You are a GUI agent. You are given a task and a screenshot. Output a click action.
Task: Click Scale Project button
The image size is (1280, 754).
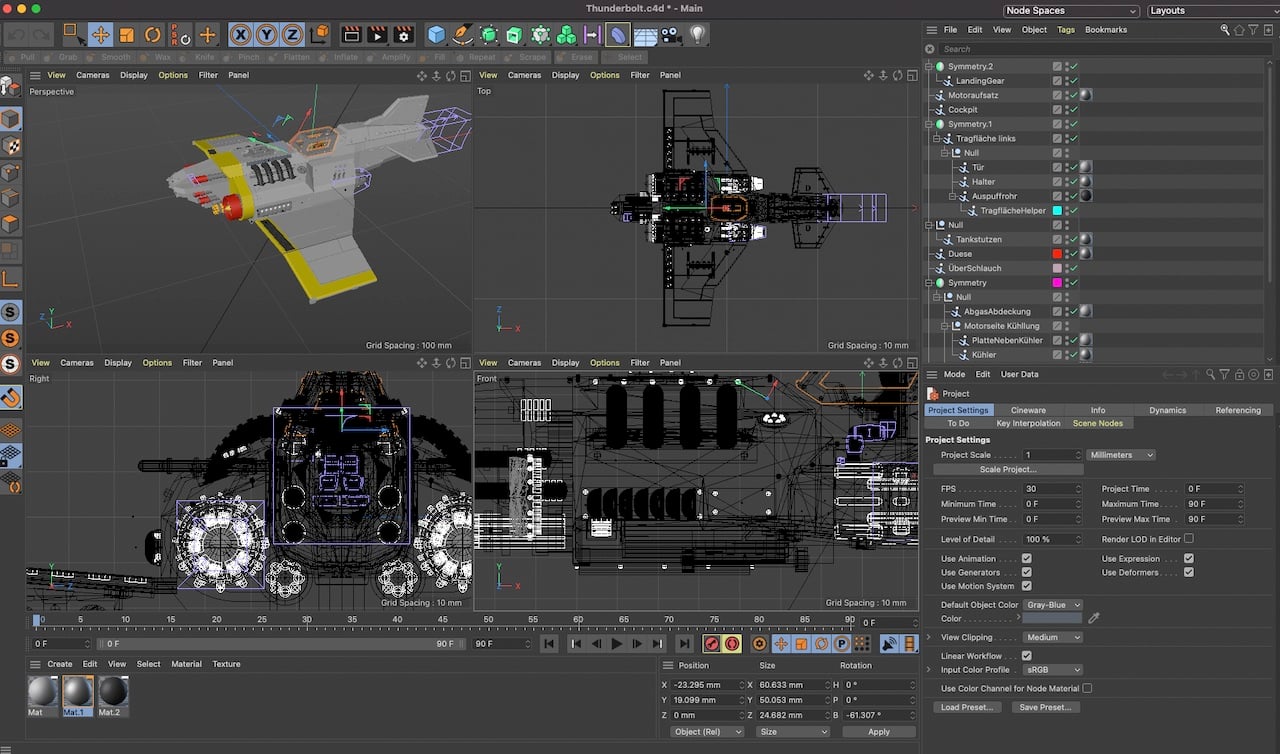[1008, 469]
